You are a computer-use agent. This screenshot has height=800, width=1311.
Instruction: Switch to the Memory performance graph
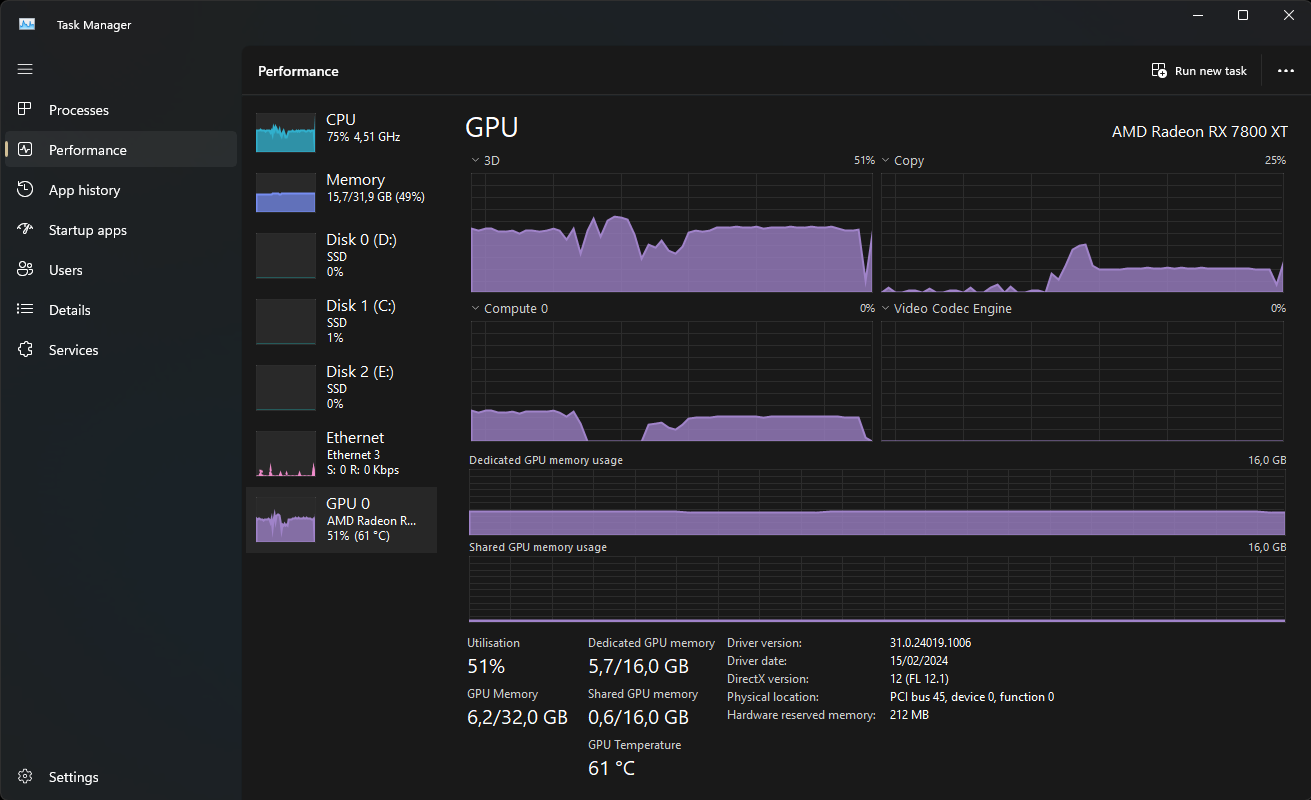point(340,190)
